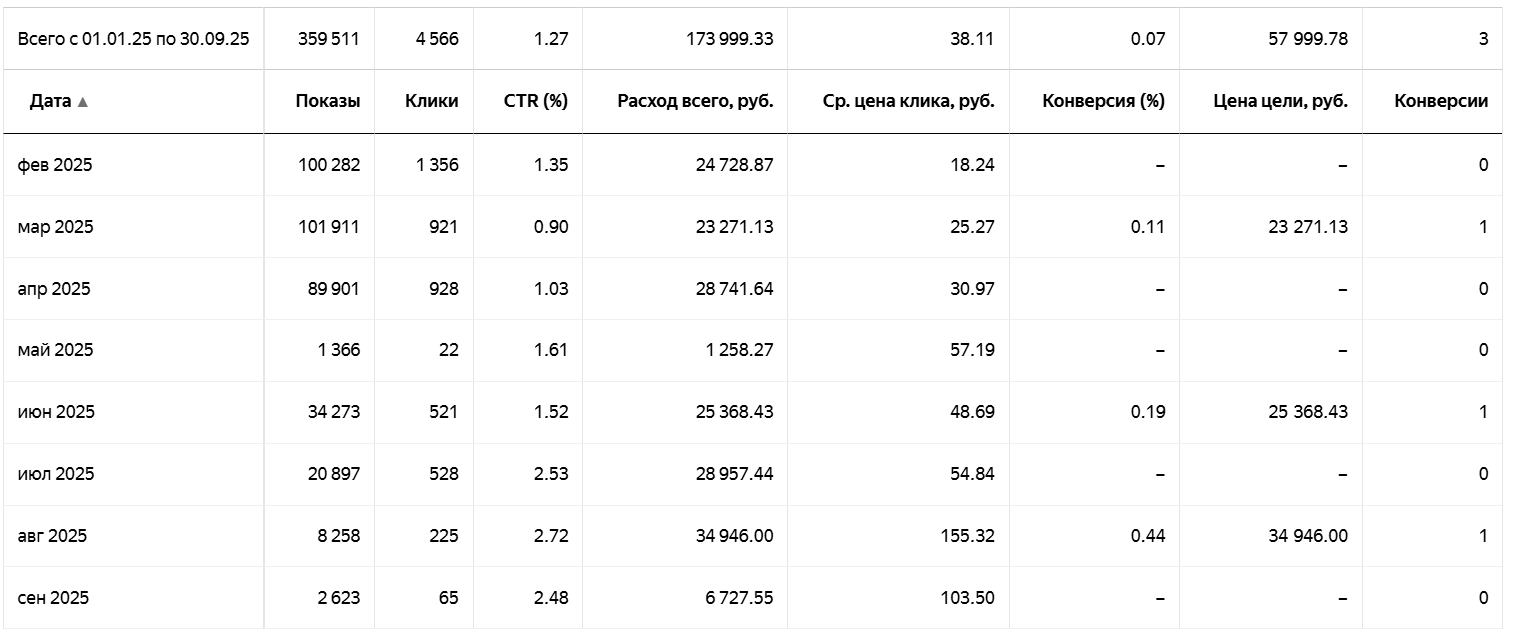Select the июн 2025 row date
The image size is (1514, 644).
click(56, 412)
